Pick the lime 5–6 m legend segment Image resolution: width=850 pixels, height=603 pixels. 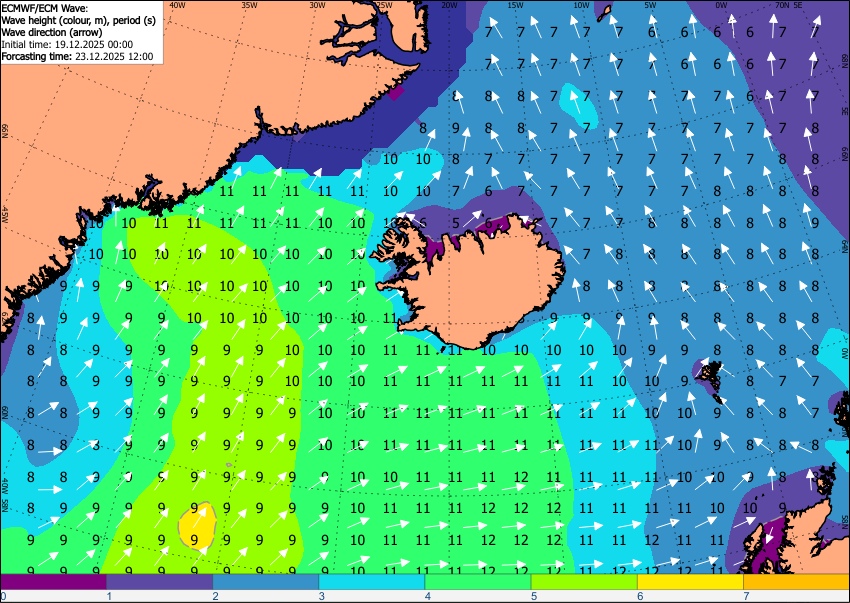click(584, 582)
